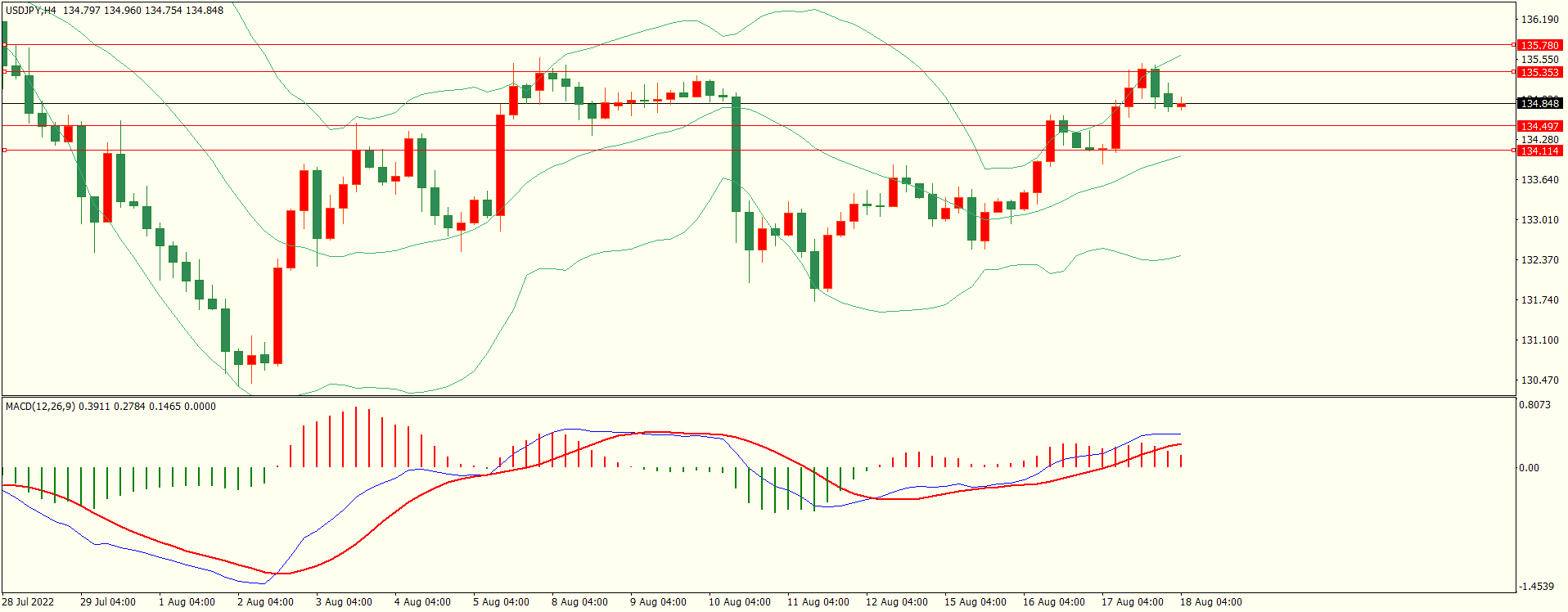
Task: Click the 28 Jul 2022 date label
Action: click(28, 602)
